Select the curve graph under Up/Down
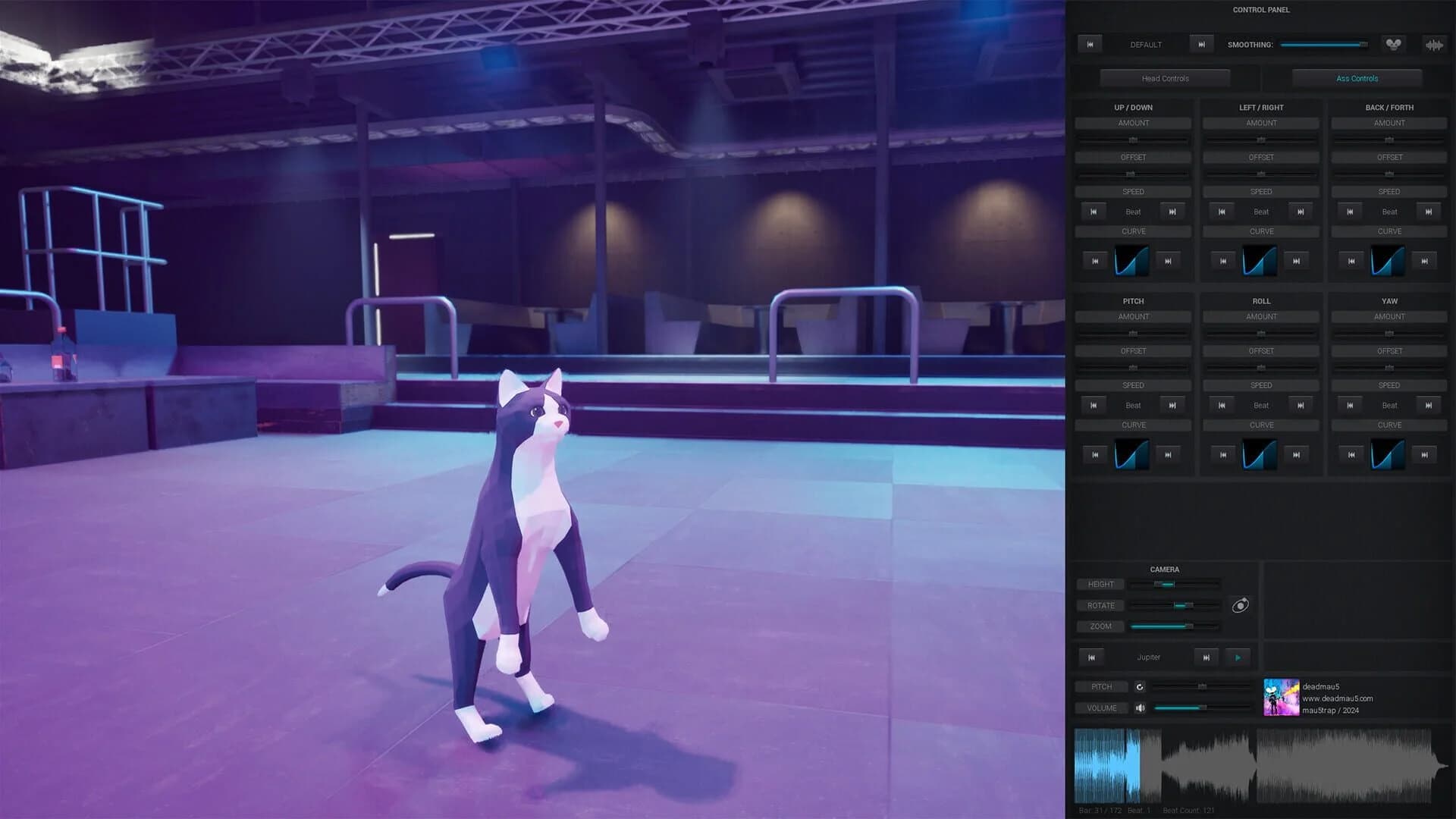 1132,261
